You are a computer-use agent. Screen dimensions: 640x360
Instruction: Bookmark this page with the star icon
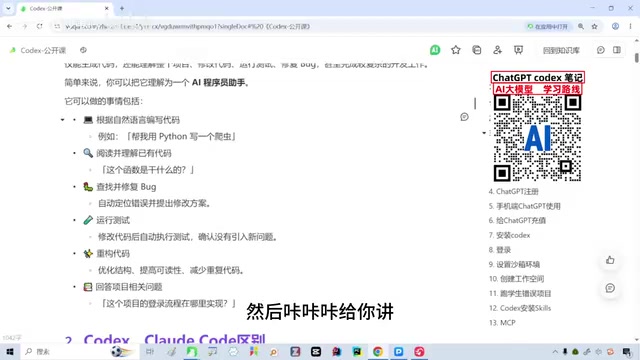click(x=595, y=27)
